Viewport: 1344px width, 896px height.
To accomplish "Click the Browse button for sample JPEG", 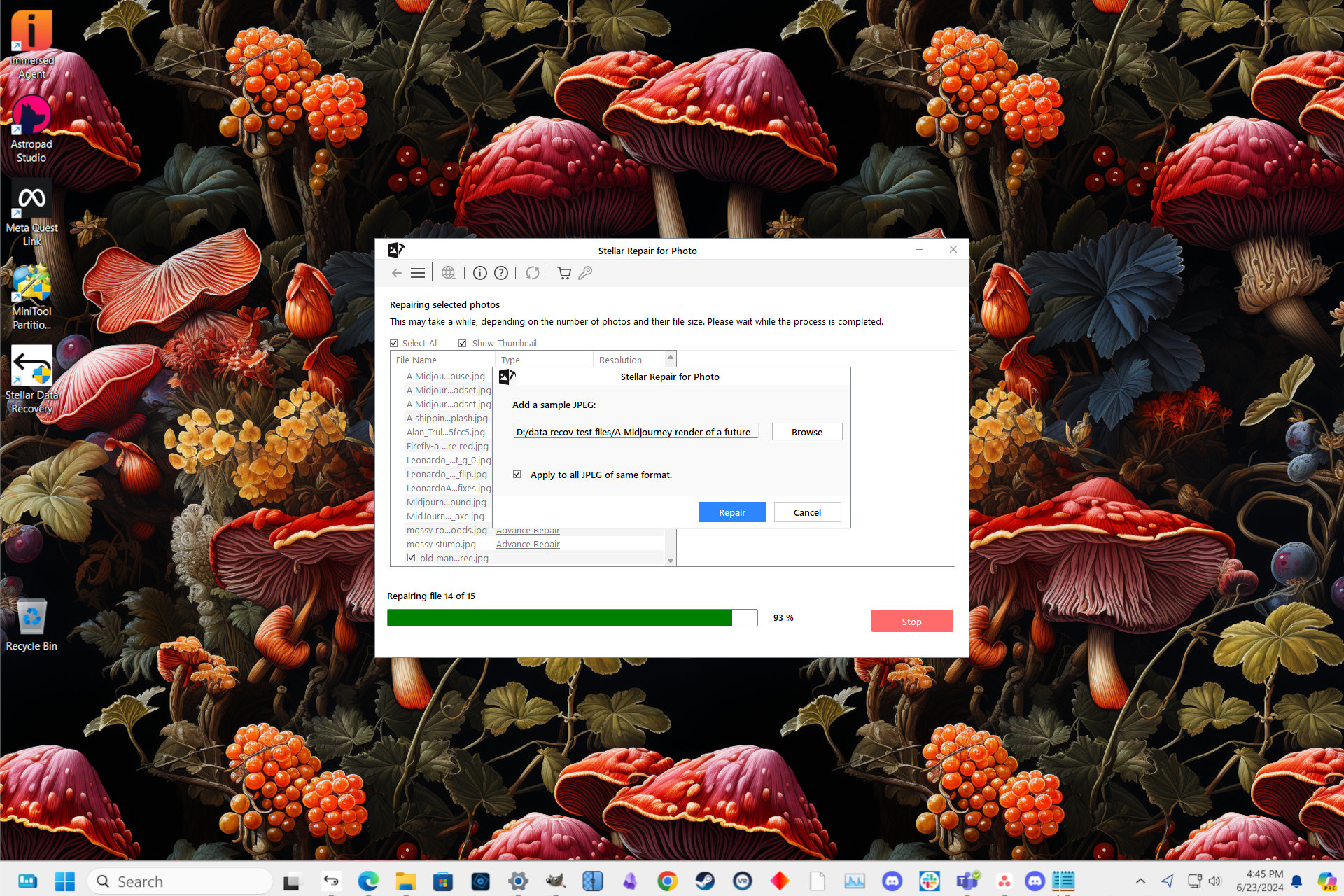I will tap(806, 431).
